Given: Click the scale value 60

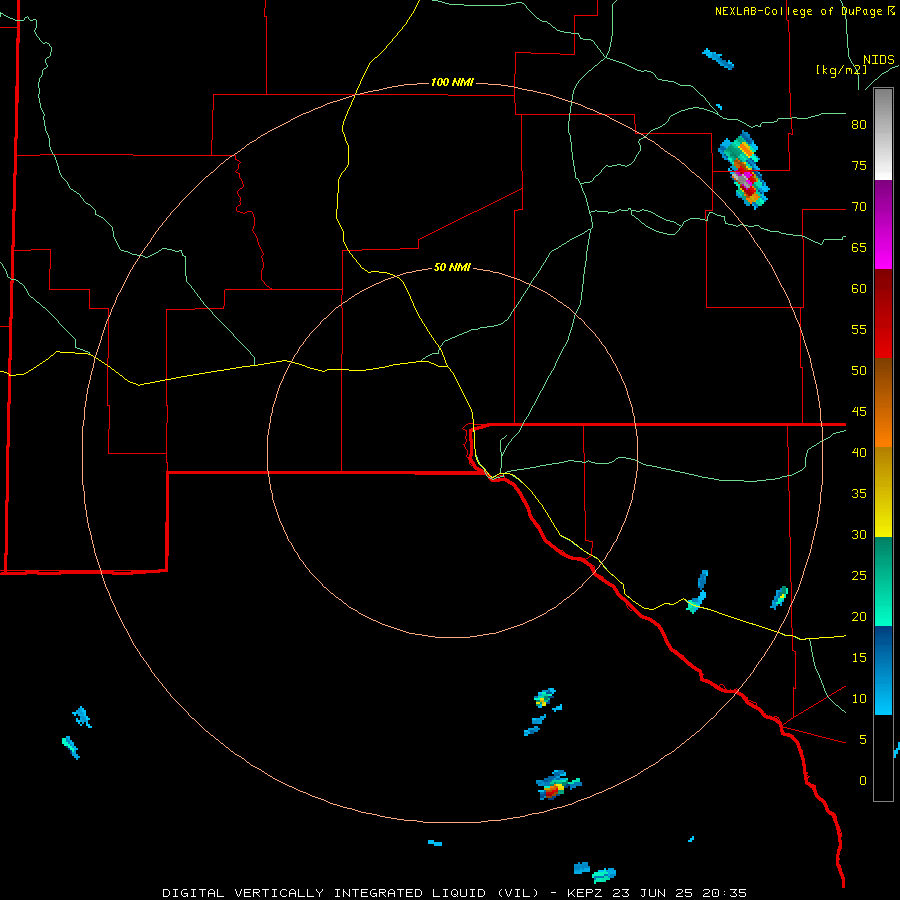Looking at the screenshot, I should coord(859,289).
